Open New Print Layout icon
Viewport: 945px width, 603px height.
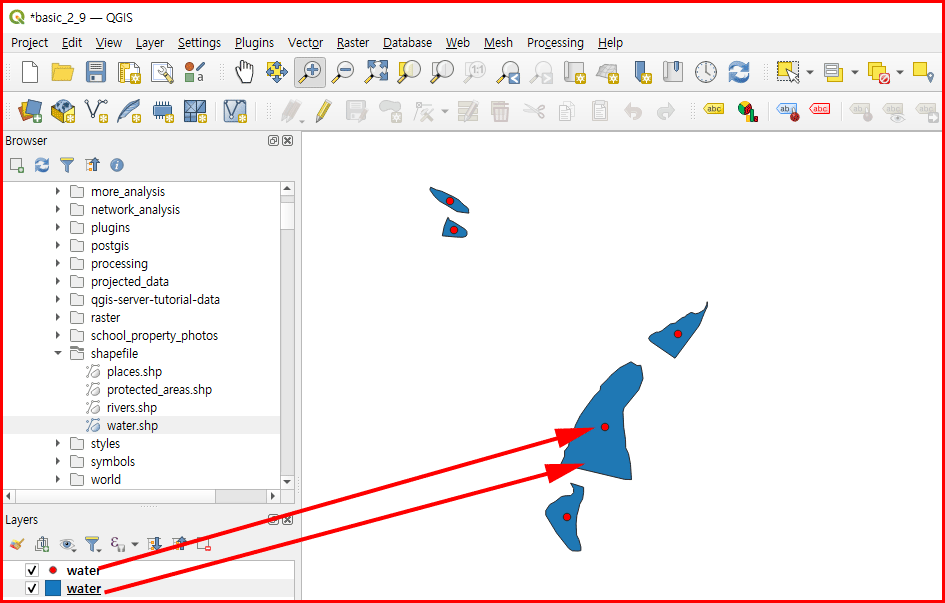(x=129, y=72)
